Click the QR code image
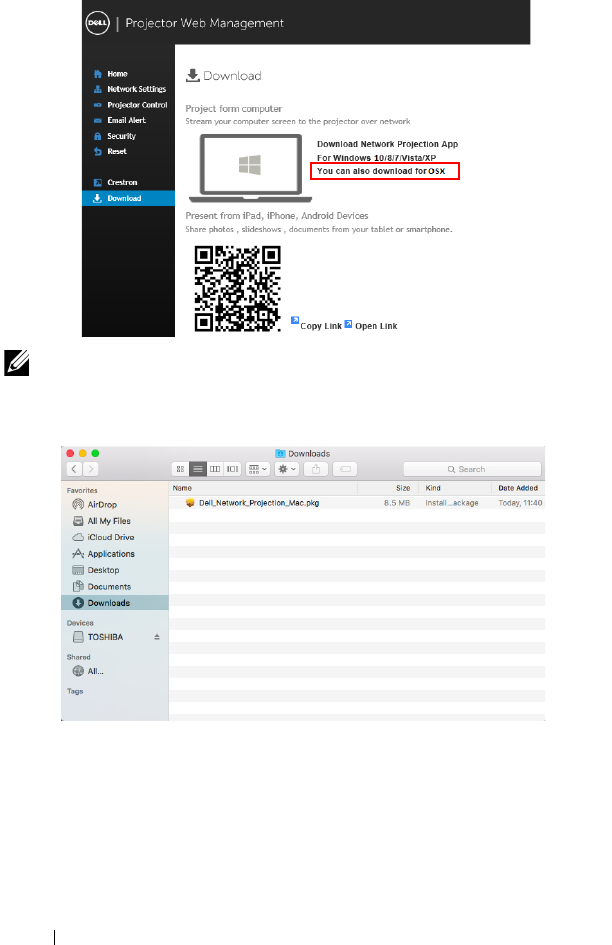Viewport: 612px width, 945px height. tap(238, 289)
